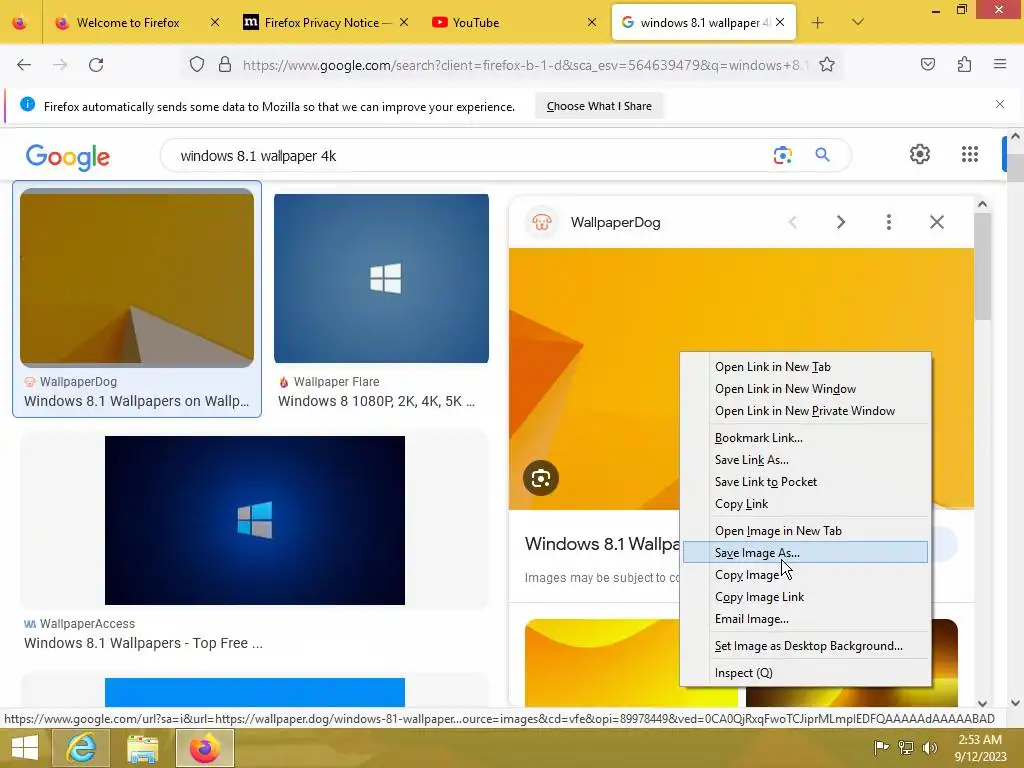Choose Open Link in New Private Window
This screenshot has height=768, width=1024.
click(x=805, y=411)
